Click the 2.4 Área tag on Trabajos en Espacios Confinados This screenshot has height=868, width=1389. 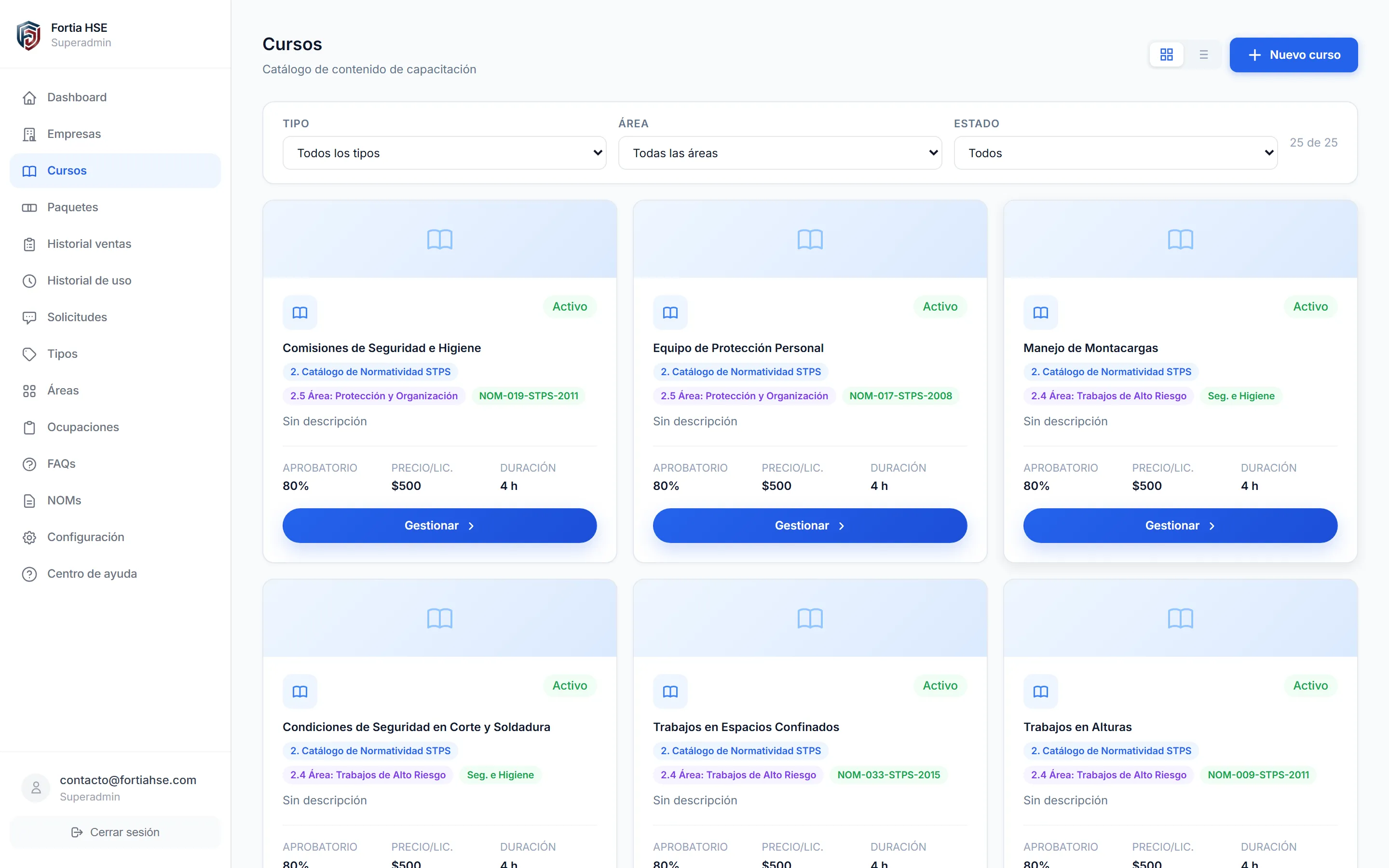pos(738,775)
